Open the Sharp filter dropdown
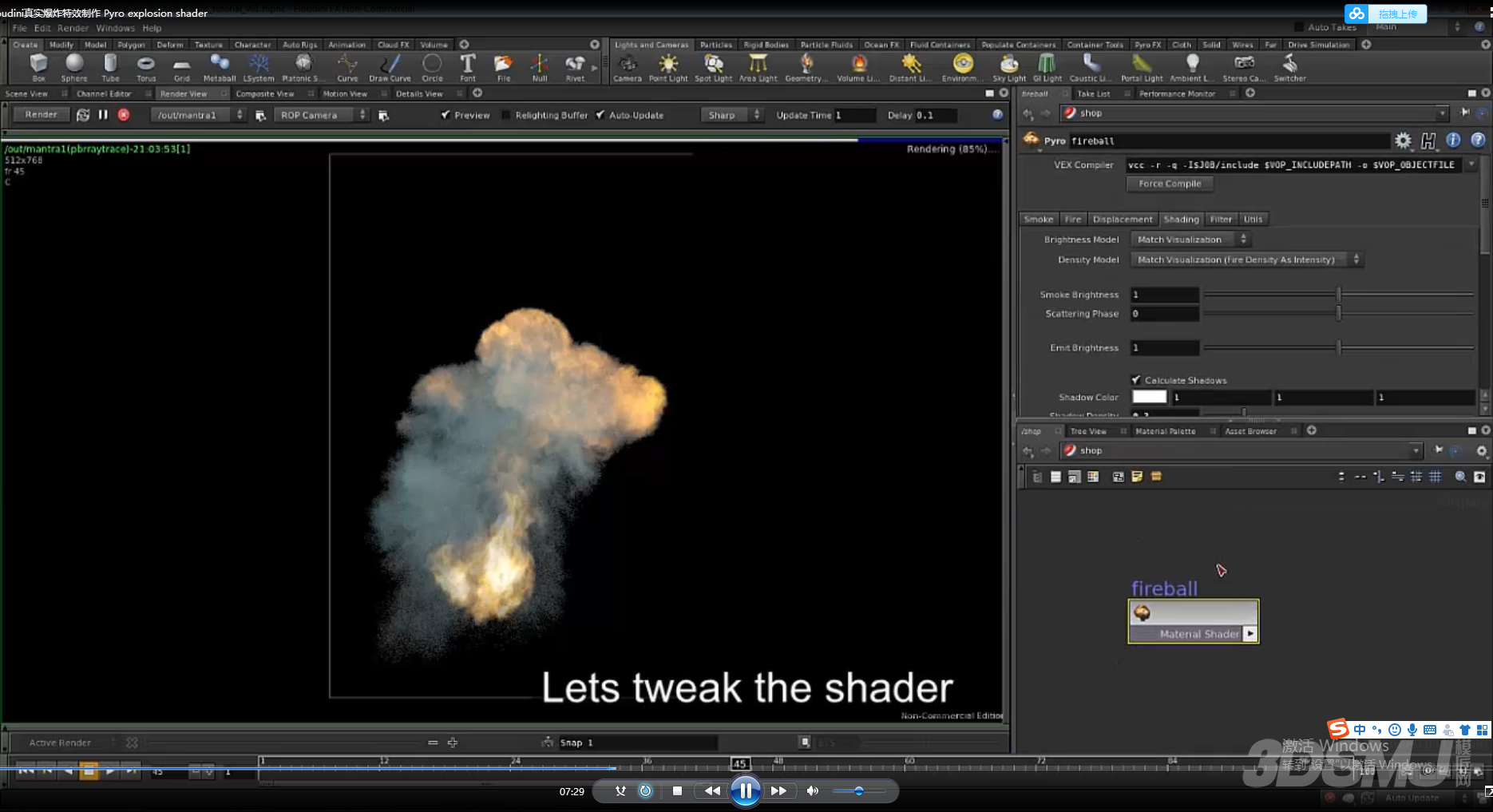The width and height of the screenshot is (1493, 812). 732,115
